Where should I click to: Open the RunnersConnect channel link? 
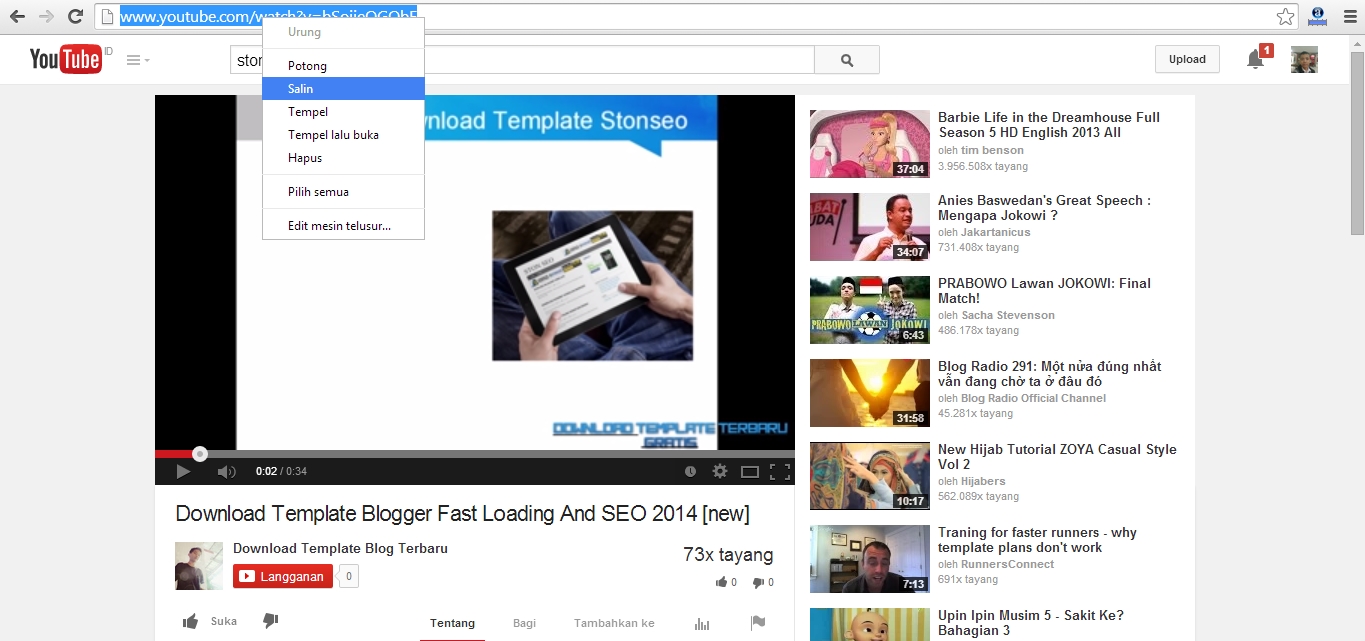coord(1007,564)
